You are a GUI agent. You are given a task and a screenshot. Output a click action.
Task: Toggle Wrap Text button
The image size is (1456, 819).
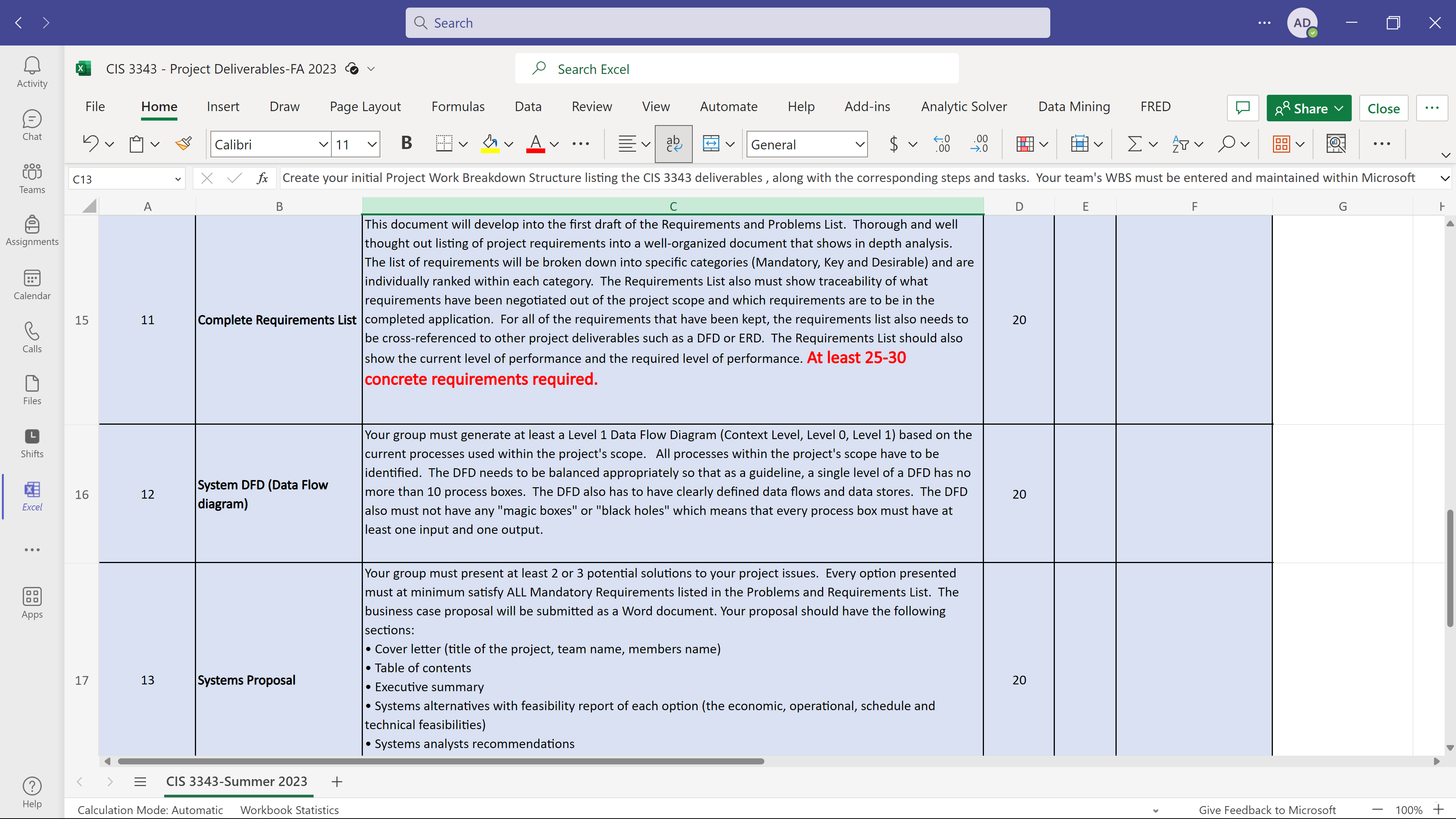[673, 144]
